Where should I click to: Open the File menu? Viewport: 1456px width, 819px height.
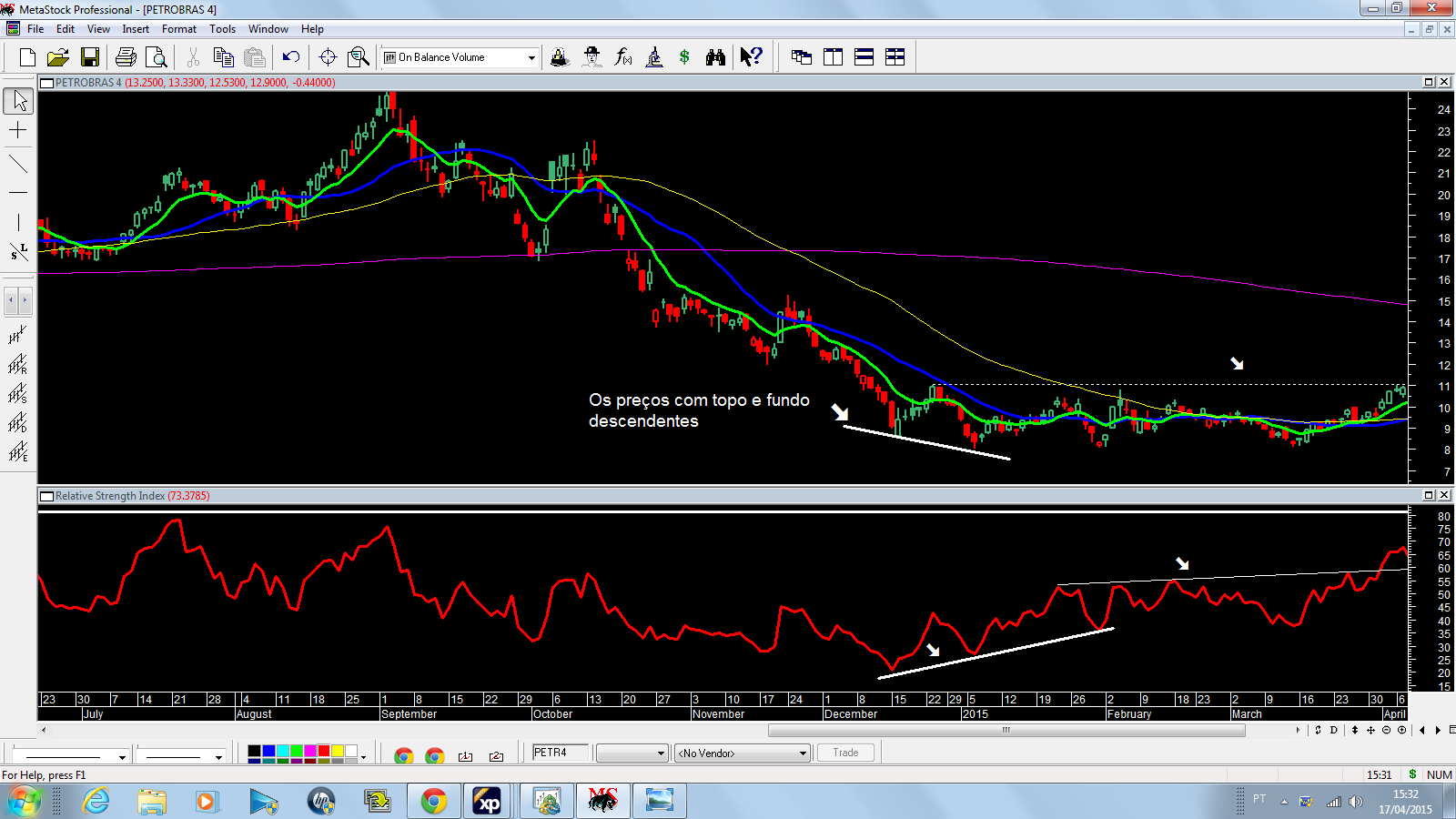pos(35,29)
